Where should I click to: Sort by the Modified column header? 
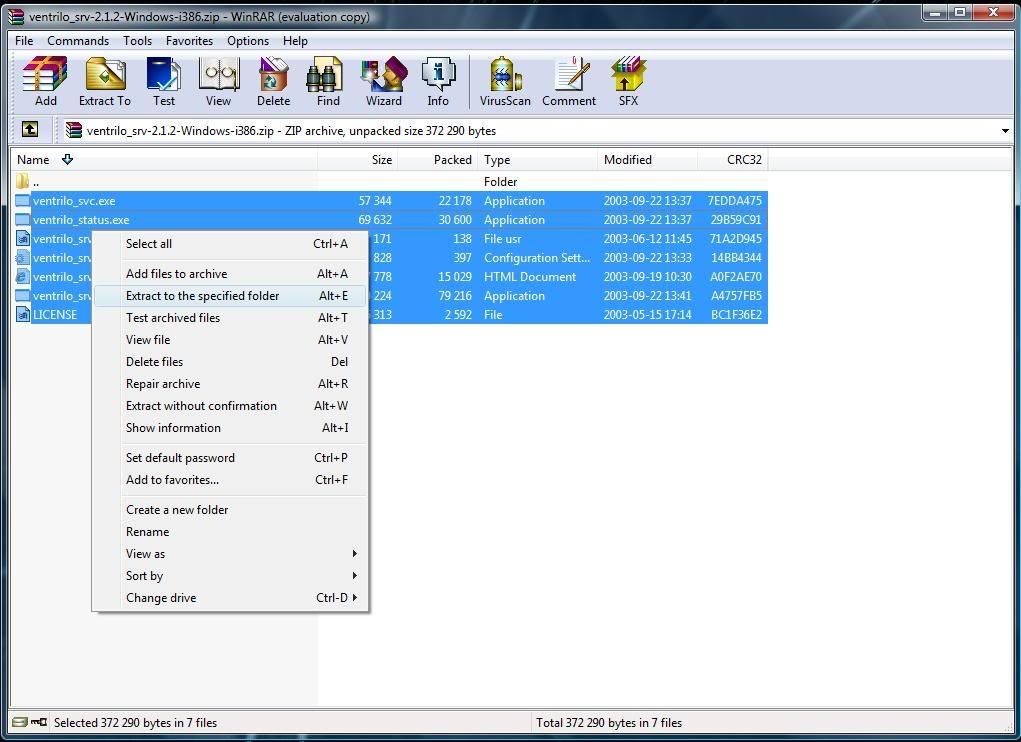pos(647,159)
